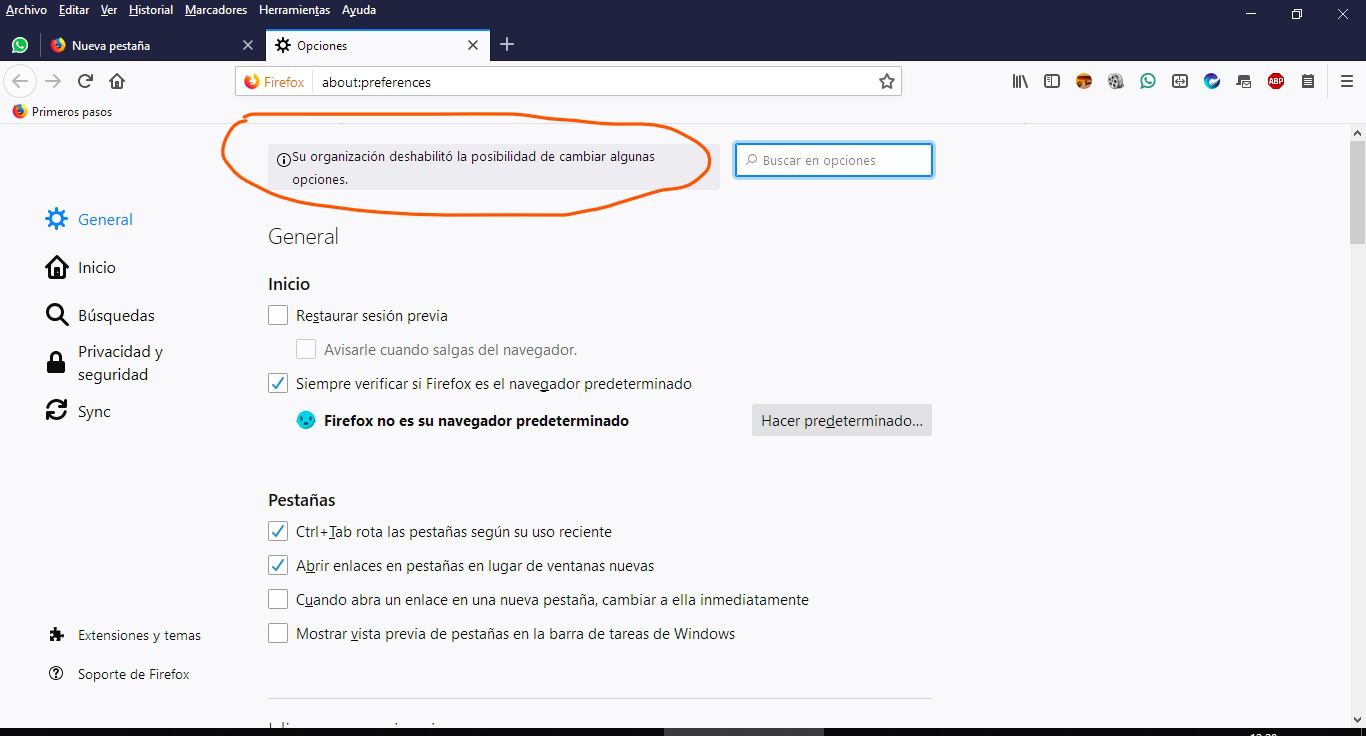
Task: Open Extensiones y temas link
Action: tap(125, 635)
